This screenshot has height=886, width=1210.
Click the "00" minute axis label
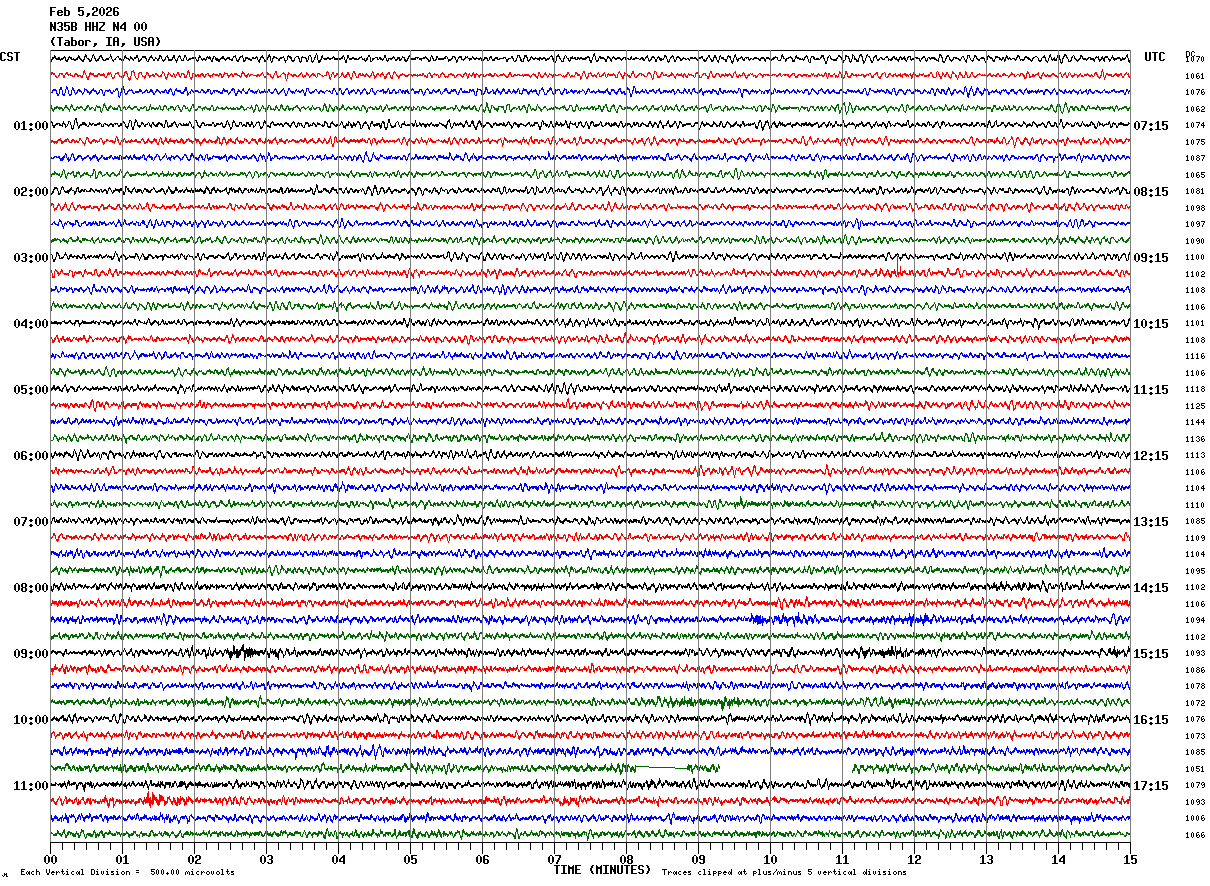coord(50,859)
